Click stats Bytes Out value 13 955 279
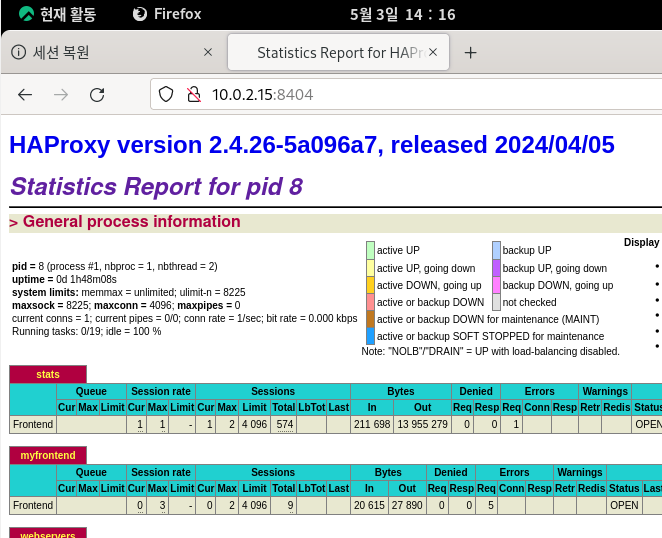The image size is (662, 538). tap(422, 424)
